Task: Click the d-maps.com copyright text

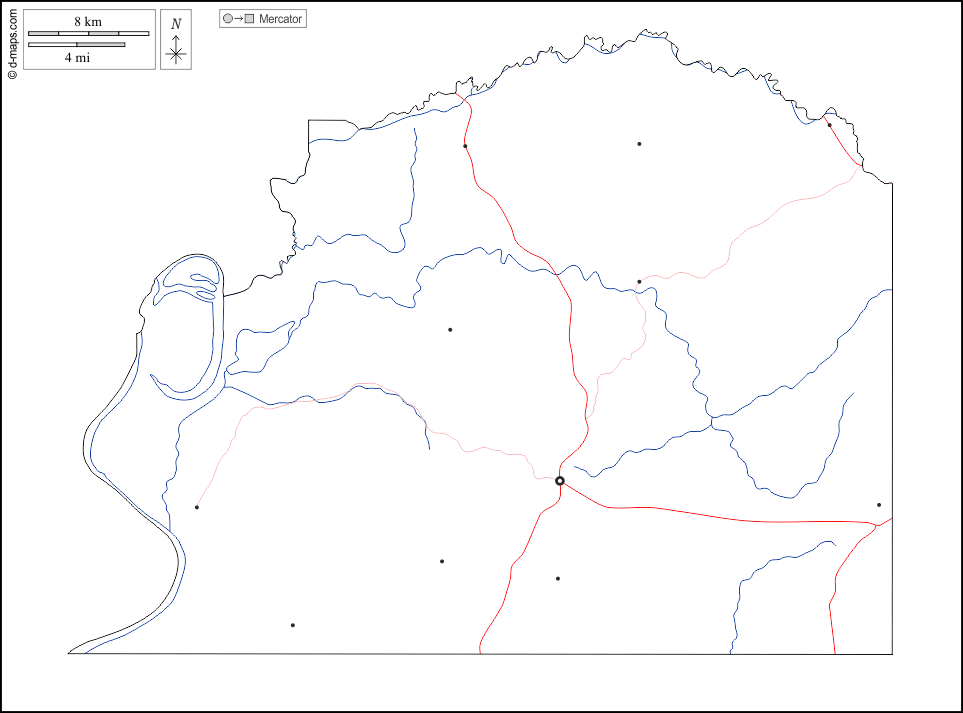Action: point(12,43)
